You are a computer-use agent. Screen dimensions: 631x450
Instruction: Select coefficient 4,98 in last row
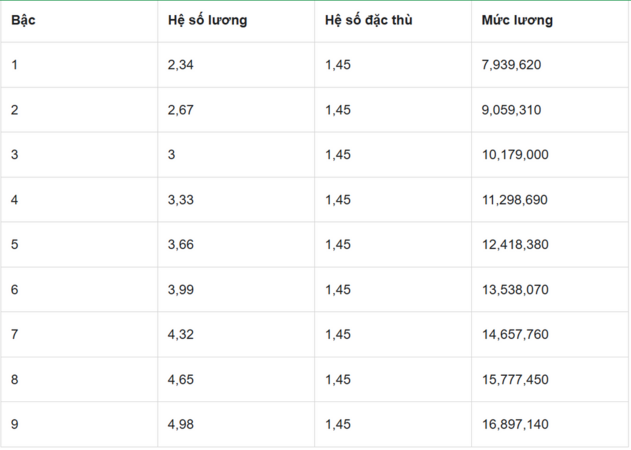pos(181,424)
